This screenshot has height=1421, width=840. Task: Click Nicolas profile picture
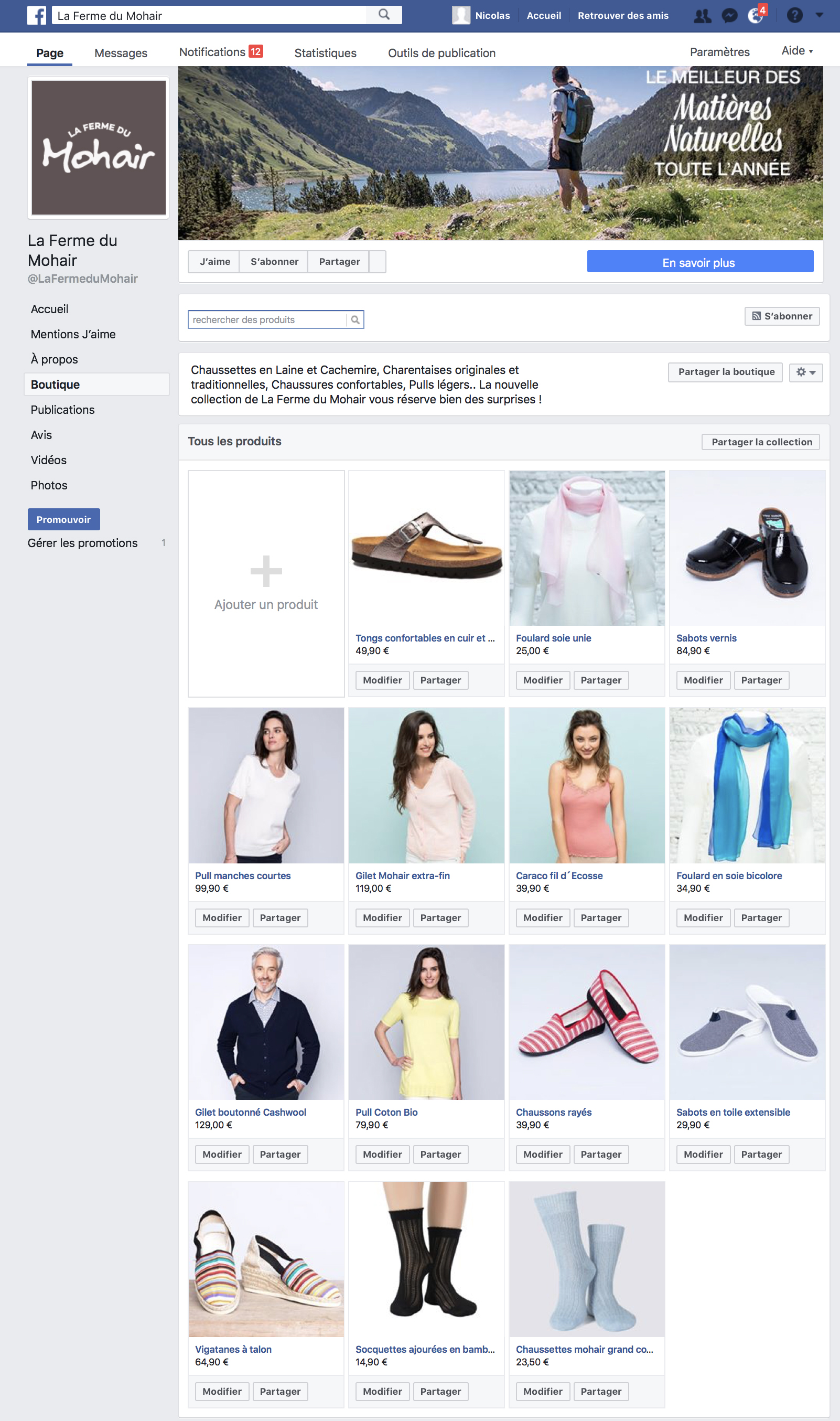click(x=461, y=15)
